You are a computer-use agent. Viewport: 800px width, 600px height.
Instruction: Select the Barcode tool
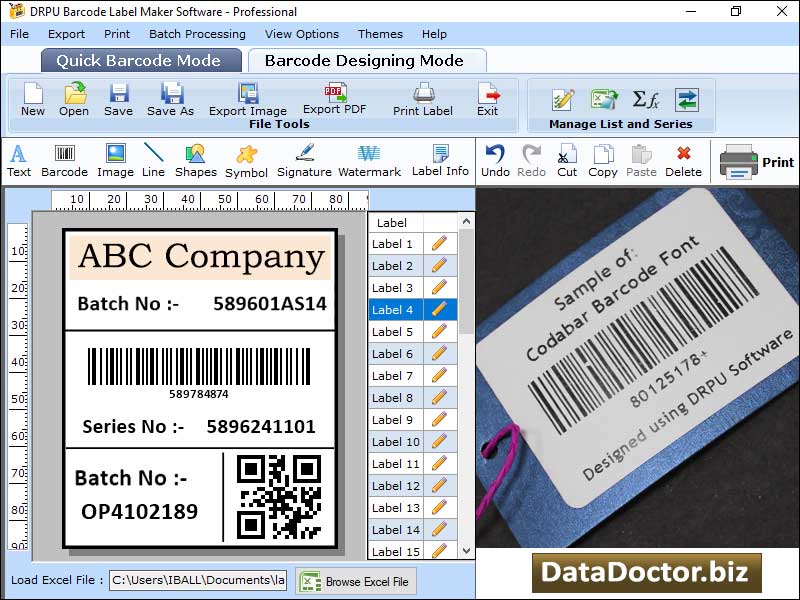tap(64, 160)
